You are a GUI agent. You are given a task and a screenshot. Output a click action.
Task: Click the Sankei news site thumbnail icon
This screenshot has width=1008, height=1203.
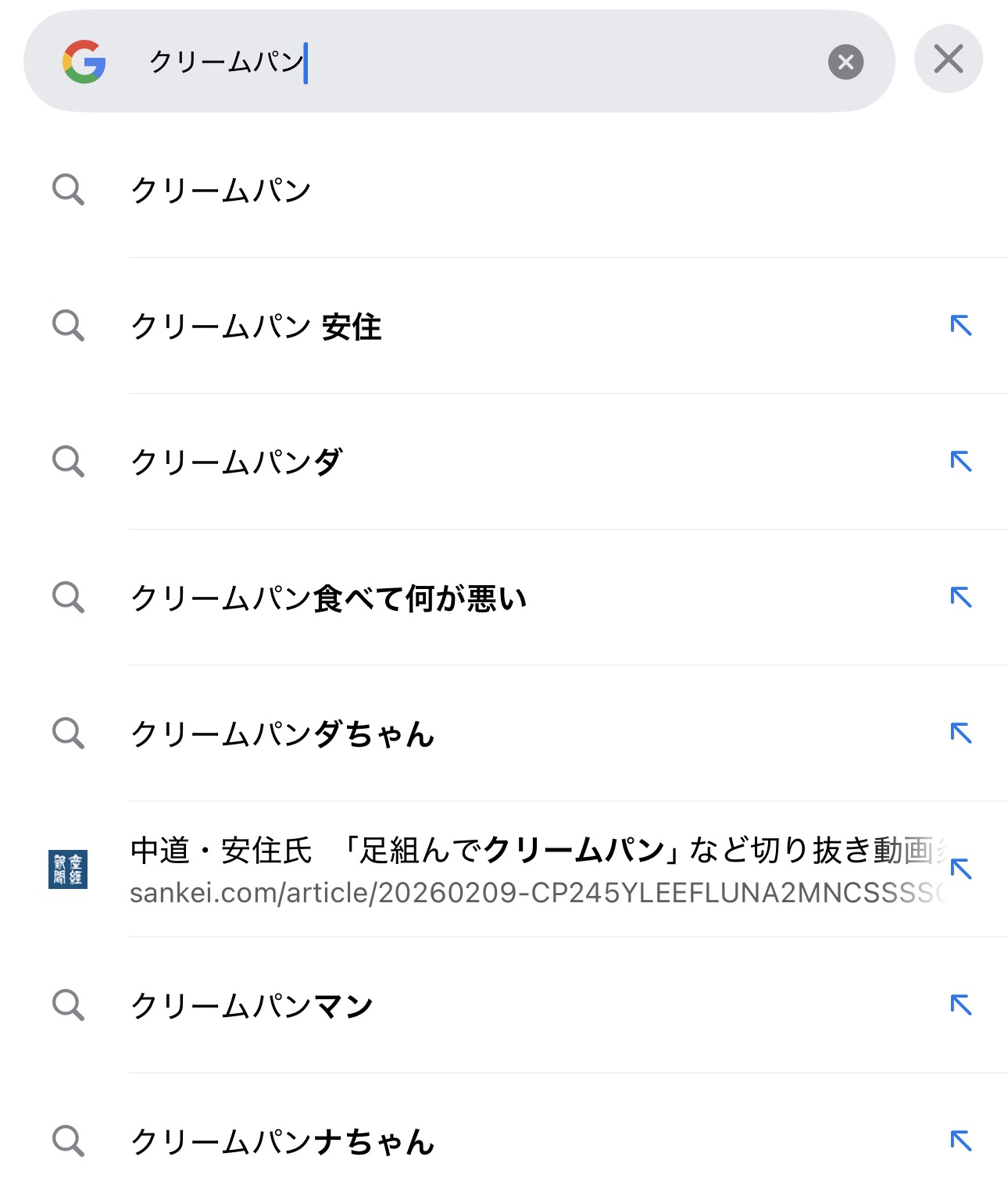click(68, 869)
